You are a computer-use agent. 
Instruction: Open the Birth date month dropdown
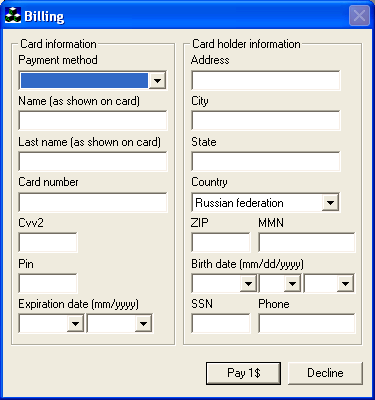click(224, 283)
